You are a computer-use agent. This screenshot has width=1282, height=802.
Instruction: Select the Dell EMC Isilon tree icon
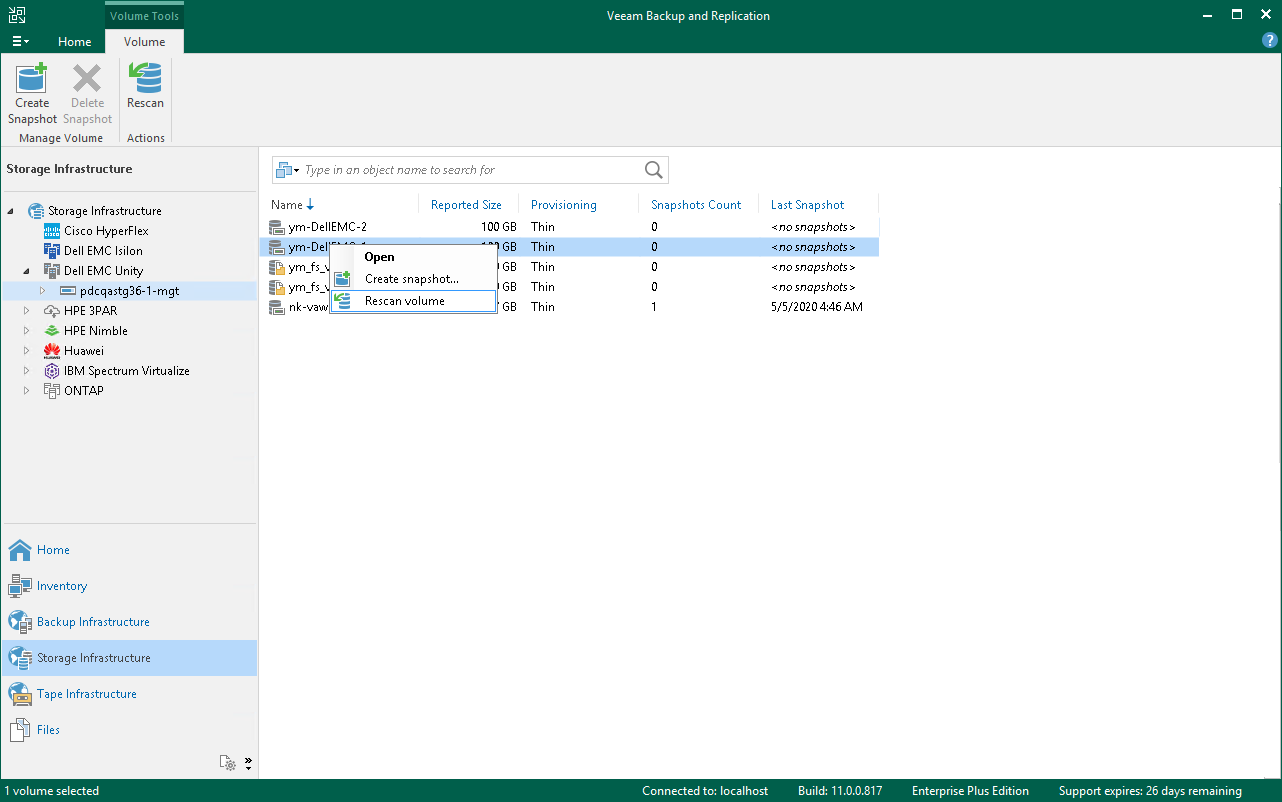tap(52, 251)
